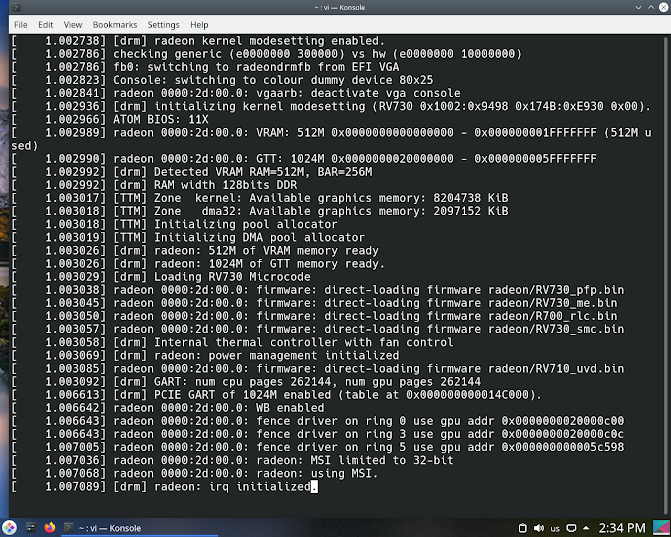The height and width of the screenshot is (537, 671).
Task: Minimize the Konsole window
Action: [638, 7]
